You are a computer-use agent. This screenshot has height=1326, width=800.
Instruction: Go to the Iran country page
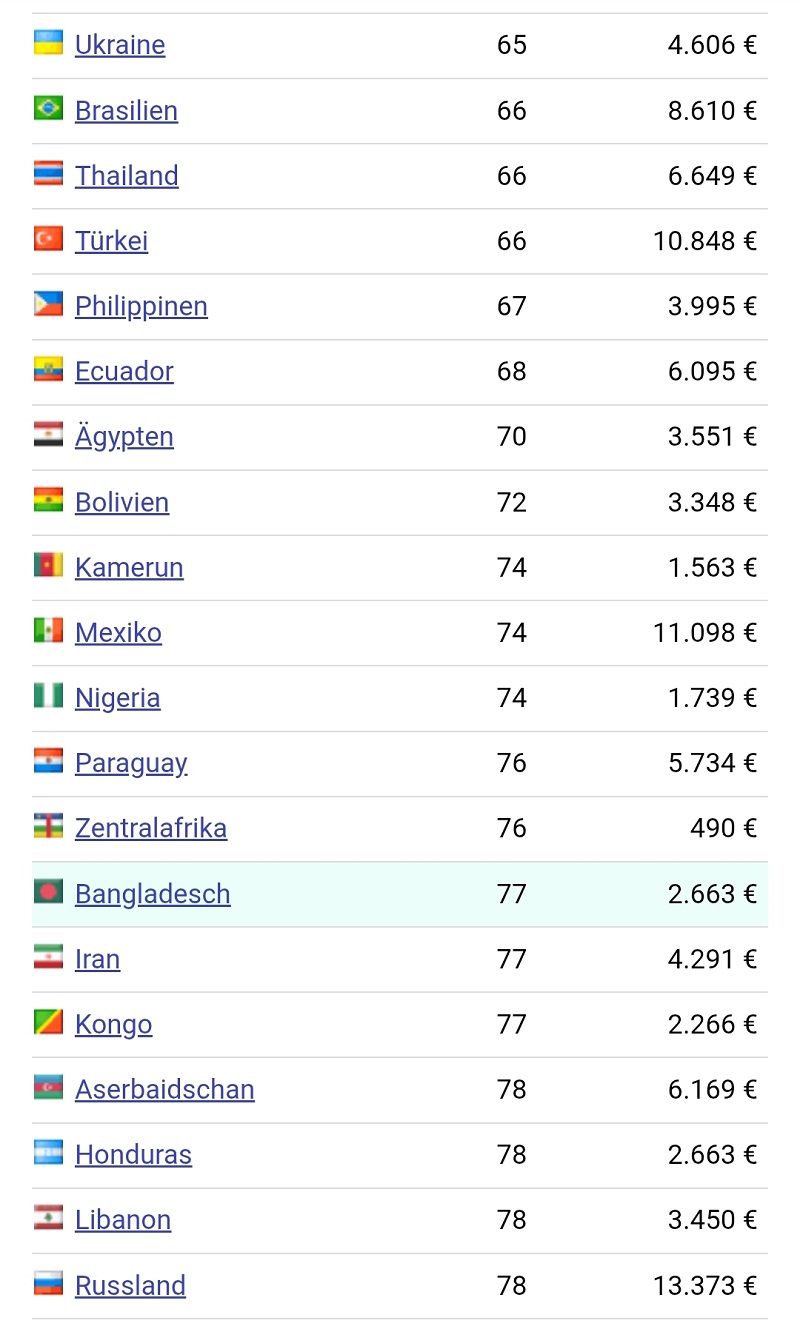tap(97, 959)
